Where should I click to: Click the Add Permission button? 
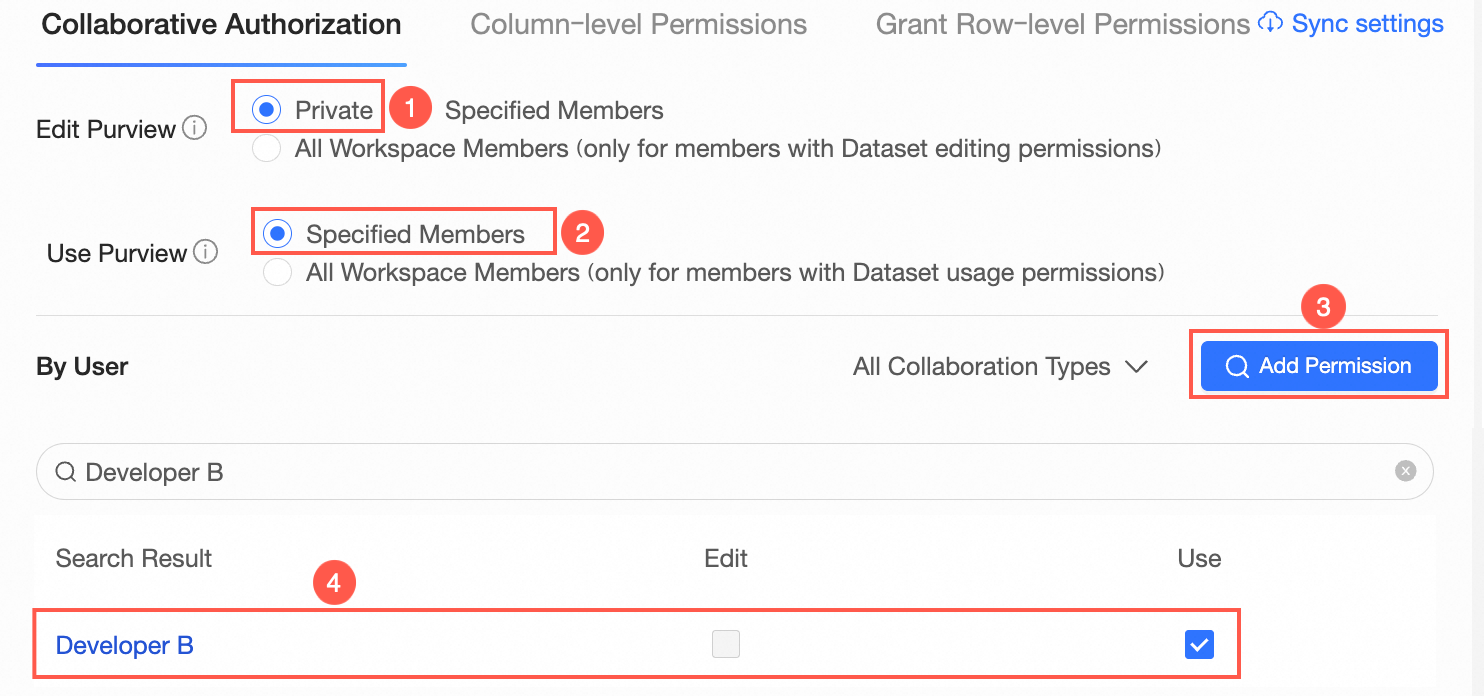click(x=1319, y=366)
